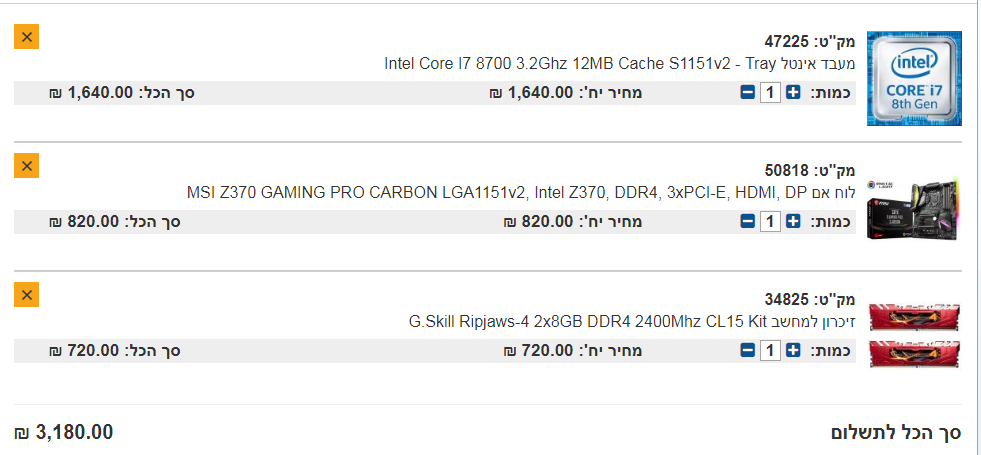
Task: Increase quantity of G.Skill Ripjaws memory
Action: 793,351
